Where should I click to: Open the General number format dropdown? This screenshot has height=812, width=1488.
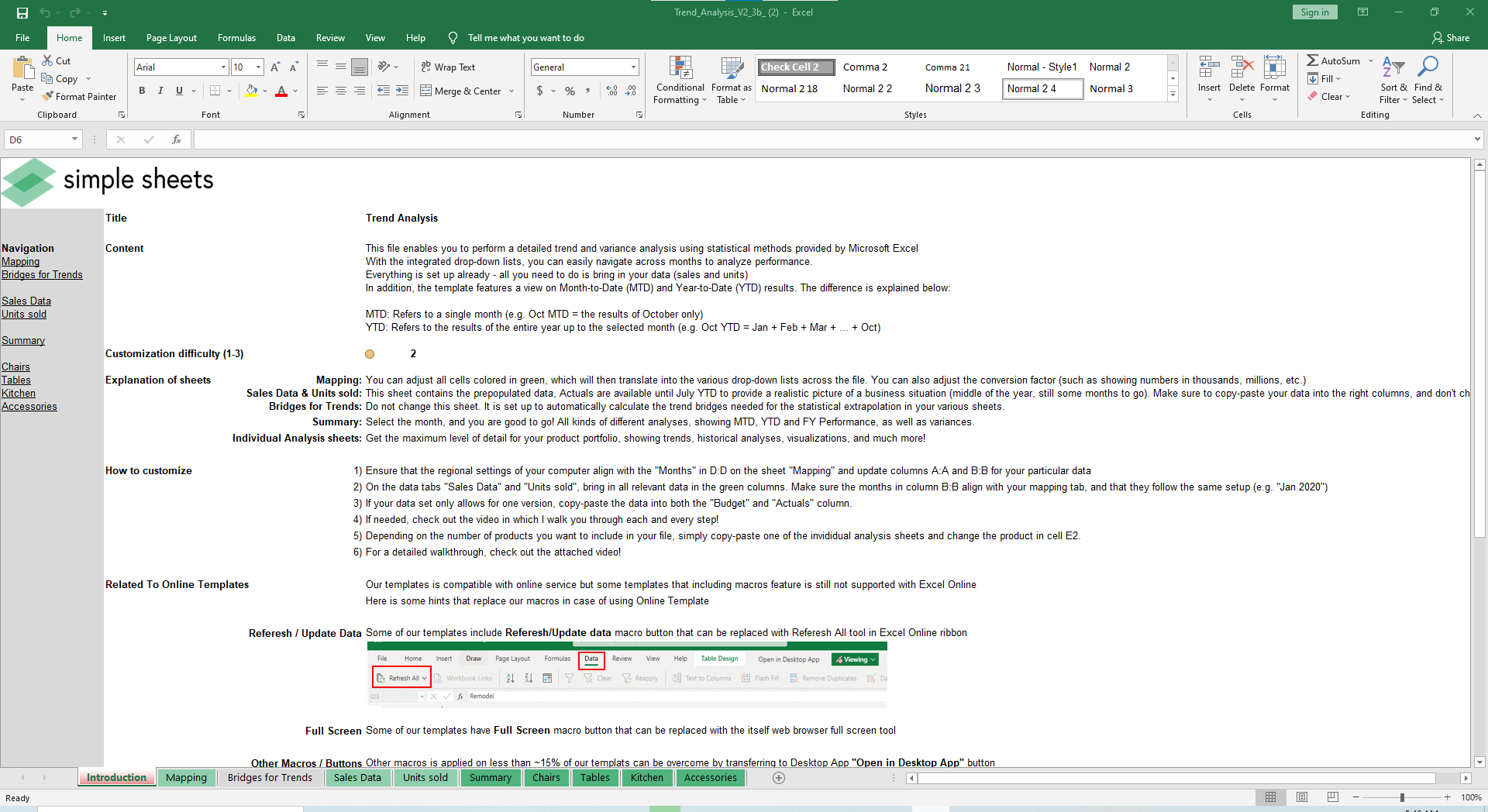633,67
